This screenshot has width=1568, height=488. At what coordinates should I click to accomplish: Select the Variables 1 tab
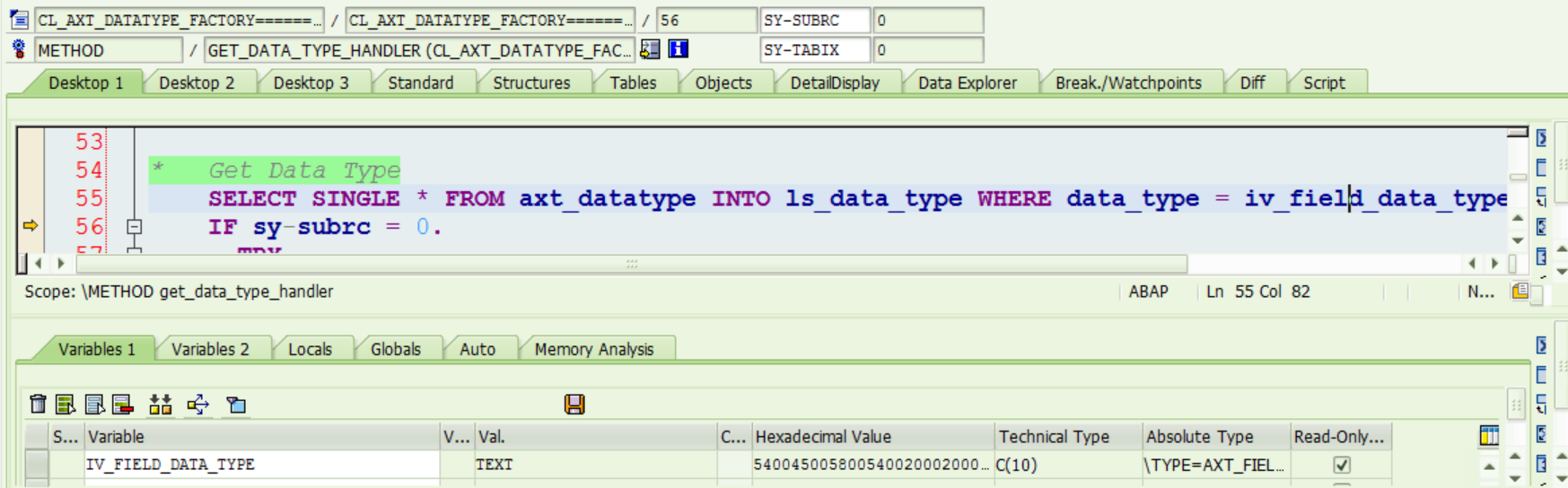(97, 349)
